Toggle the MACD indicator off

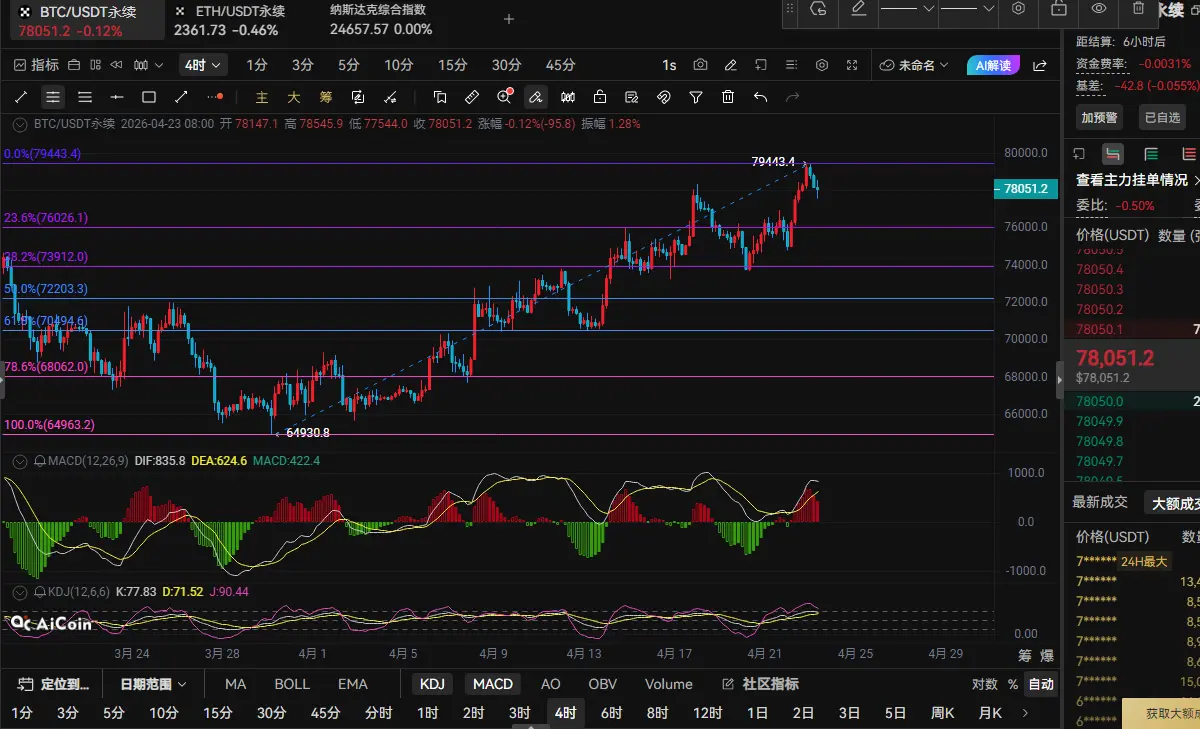point(492,684)
